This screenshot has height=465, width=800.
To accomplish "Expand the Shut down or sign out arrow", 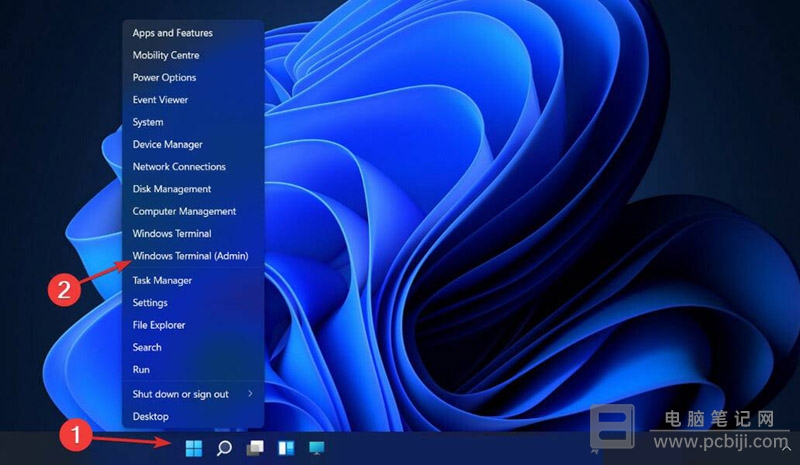I will pos(250,394).
